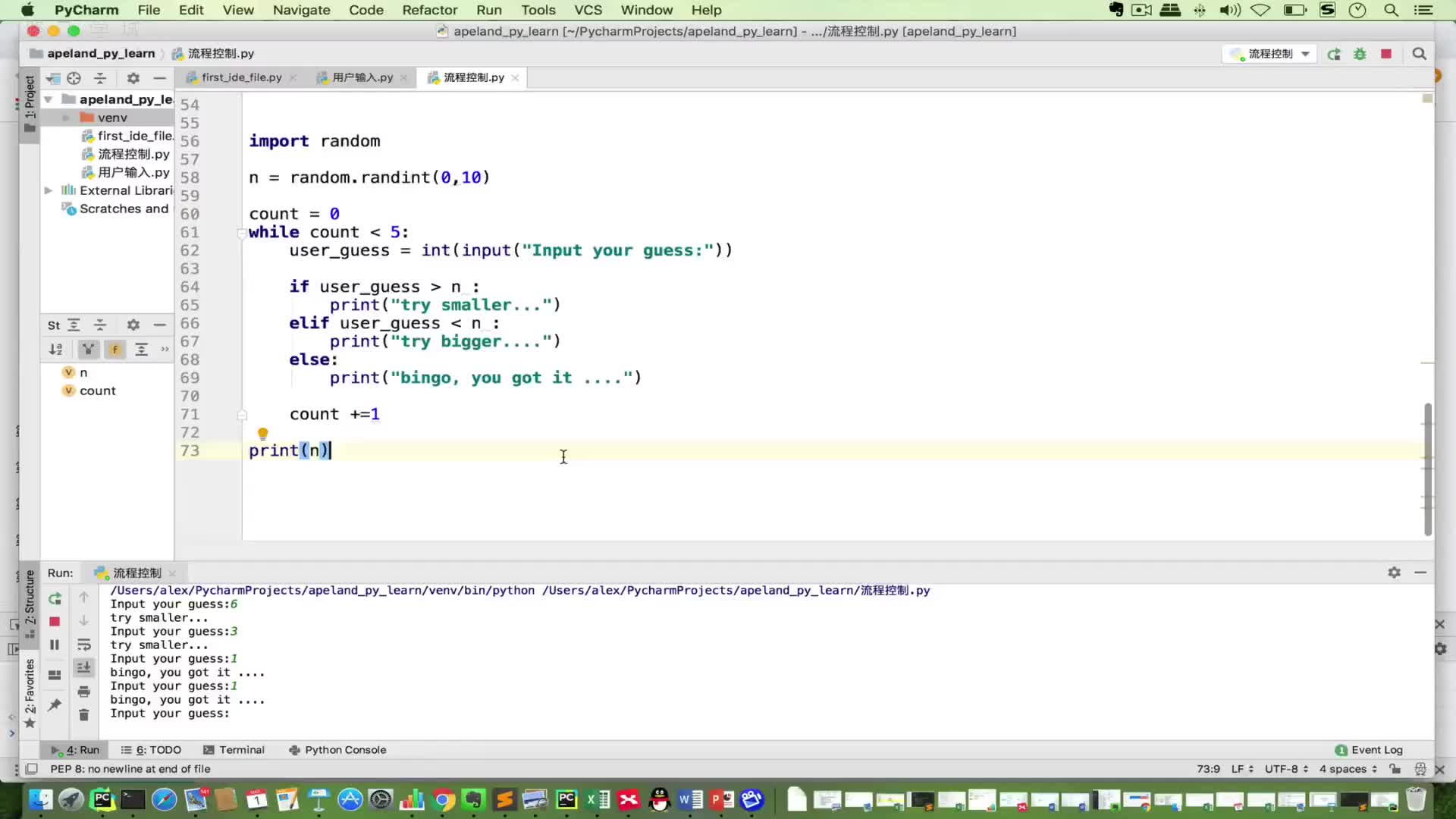Click Spotlight search in macOS menu bar
Viewport: 1456px width, 819px height.
[1391, 10]
